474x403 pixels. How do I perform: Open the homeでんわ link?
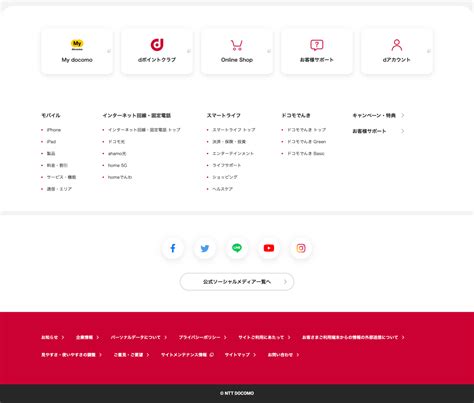pyautogui.click(x=120, y=177)
